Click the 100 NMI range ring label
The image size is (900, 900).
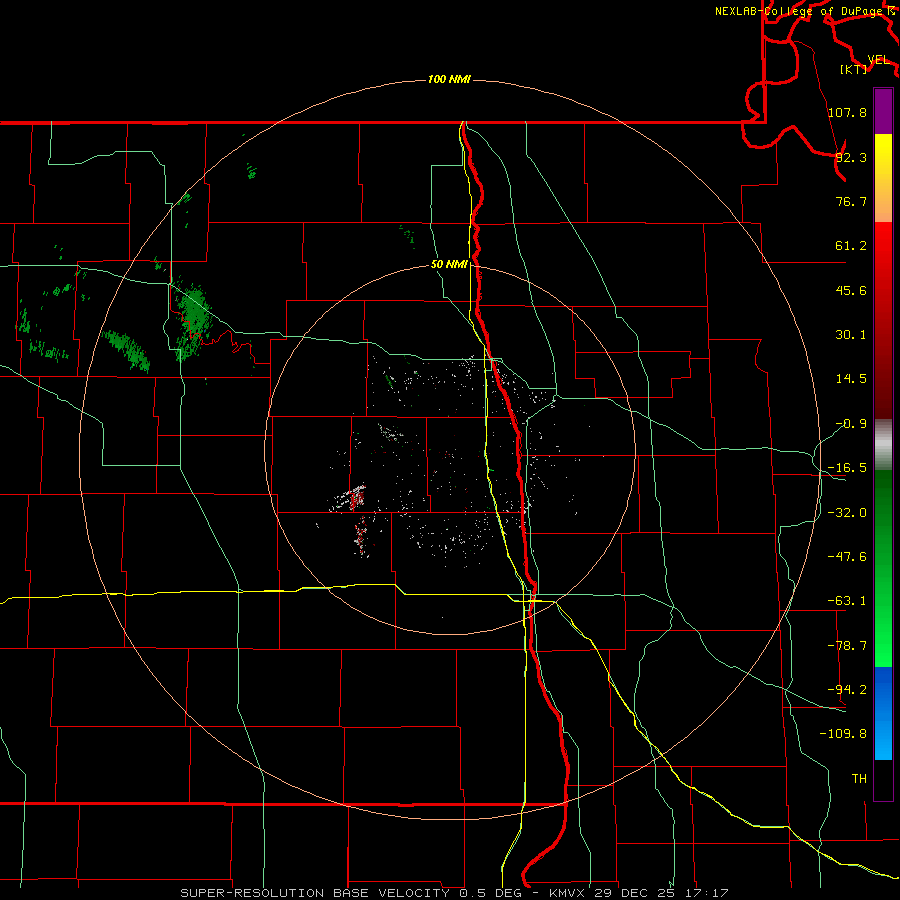(x=449, y=79)
